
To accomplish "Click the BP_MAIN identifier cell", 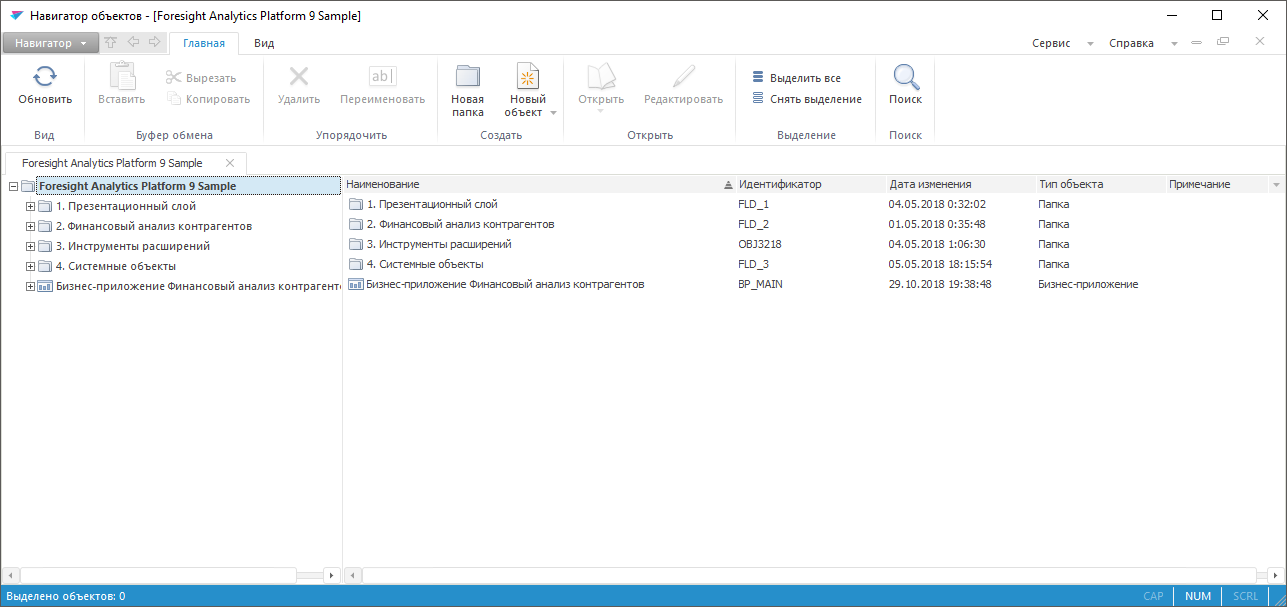I will coord(759,284).
